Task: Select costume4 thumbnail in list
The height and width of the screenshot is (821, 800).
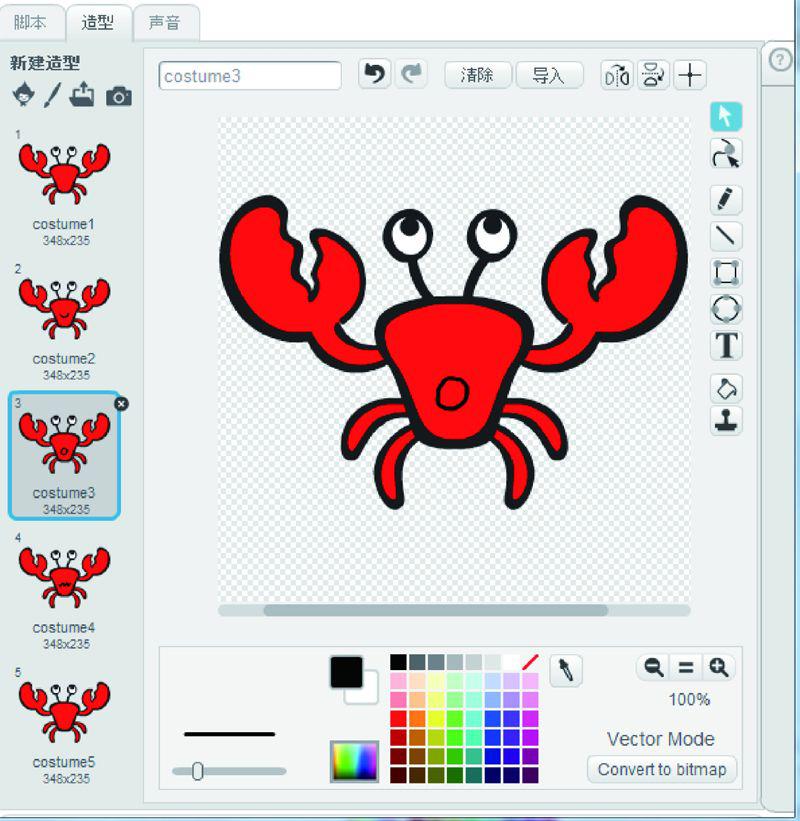Action: pos(64,578)
